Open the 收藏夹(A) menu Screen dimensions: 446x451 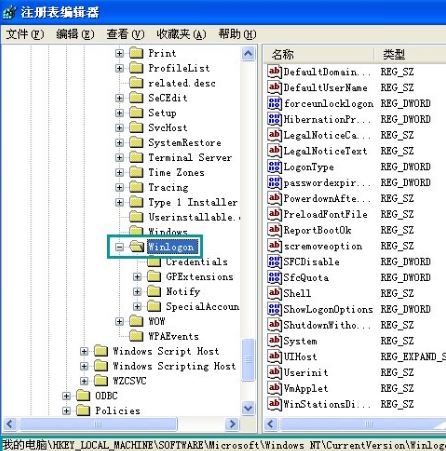[x=181, y=34]
